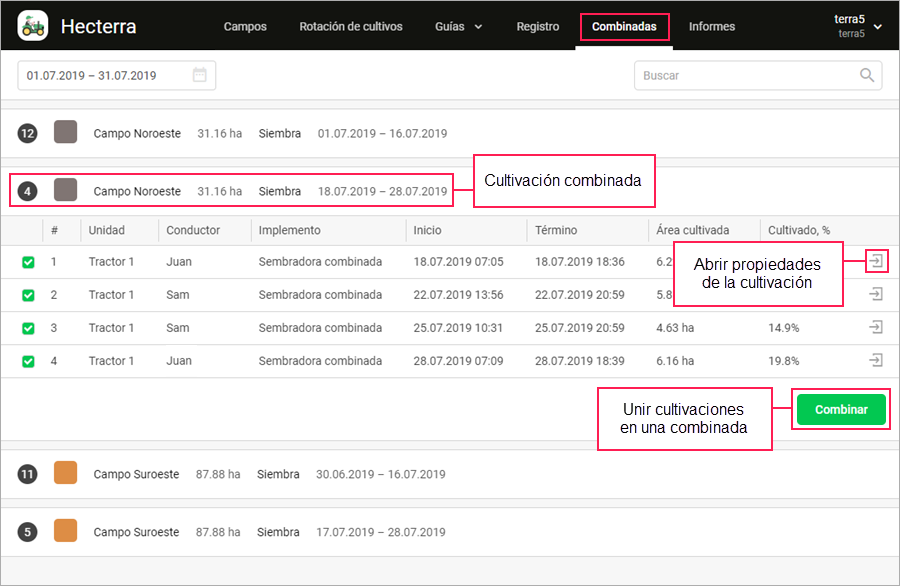
Task: Click the orange Campo Suroeste color swatch
Action: click(x=66, y=474)
